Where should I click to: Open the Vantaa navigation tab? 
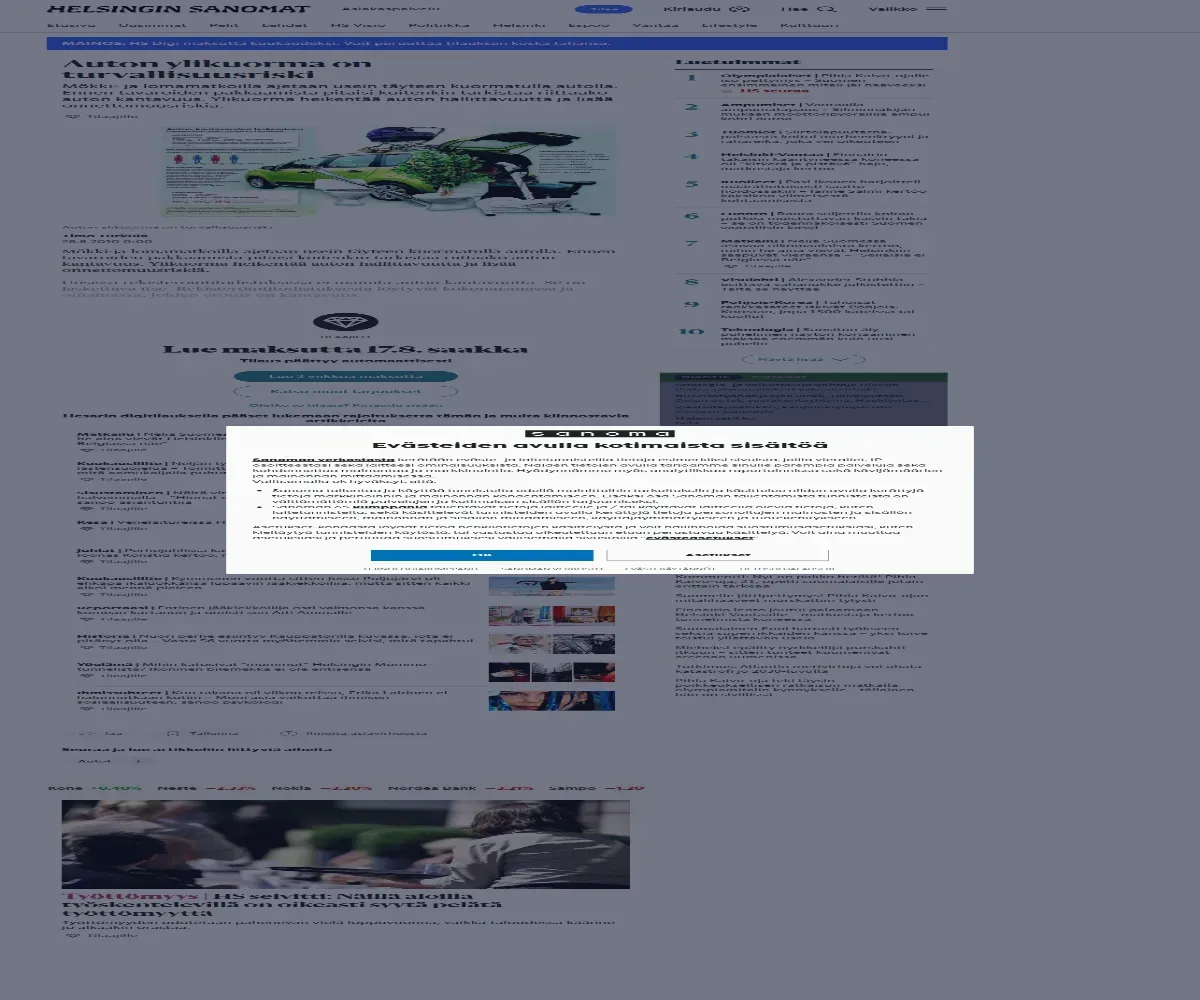[x=655, y=25]
